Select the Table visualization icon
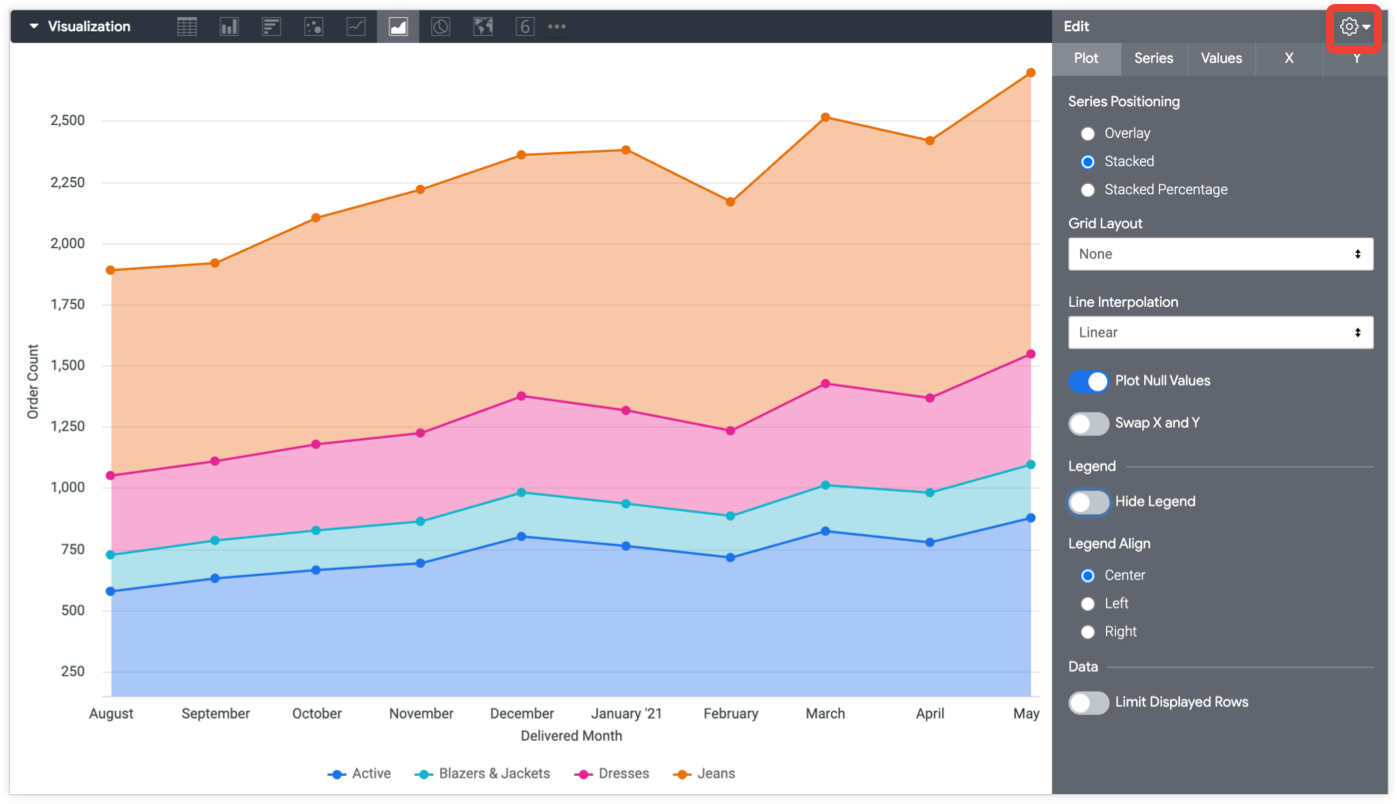The height and width of the screenshot is (804, 1398). coord(187,27)
